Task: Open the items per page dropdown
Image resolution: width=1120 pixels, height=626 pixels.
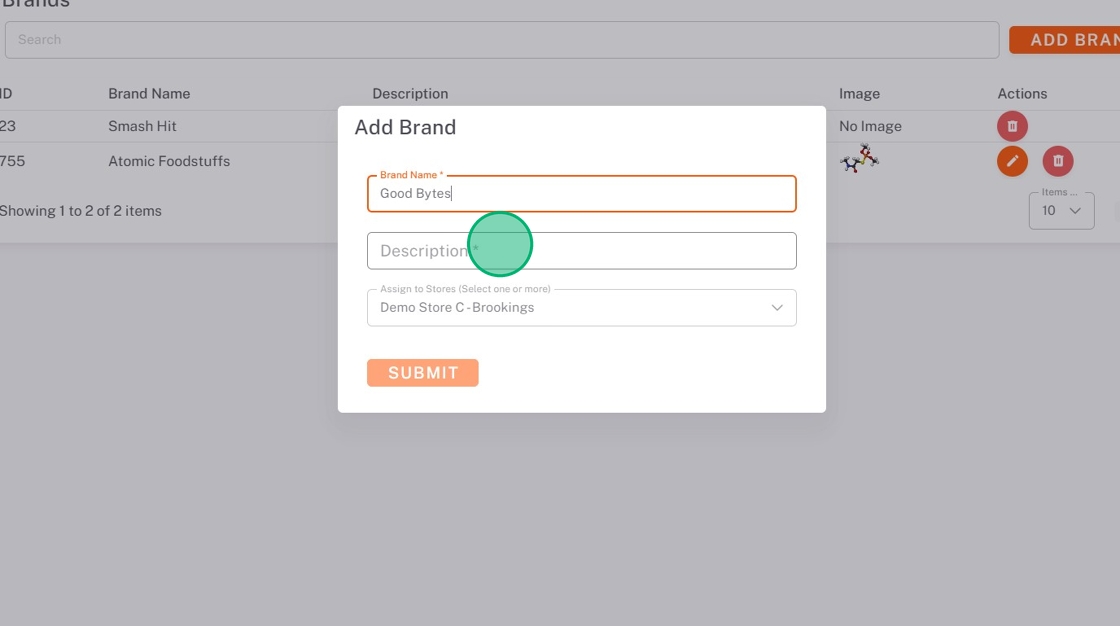Action: 1061,211
